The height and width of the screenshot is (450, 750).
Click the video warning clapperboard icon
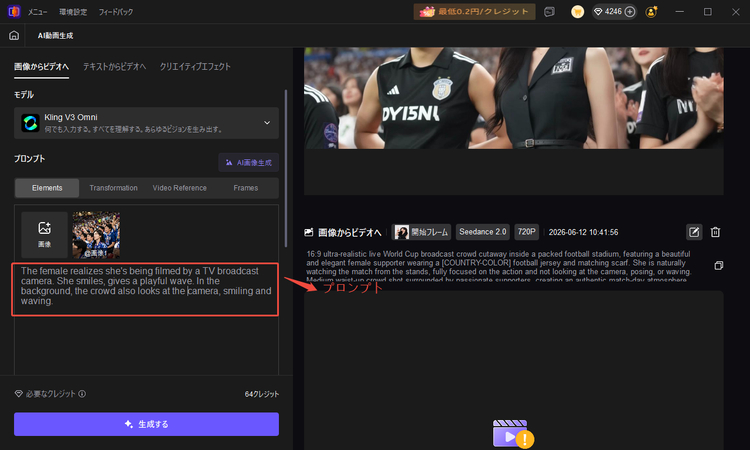coord(513,434)
